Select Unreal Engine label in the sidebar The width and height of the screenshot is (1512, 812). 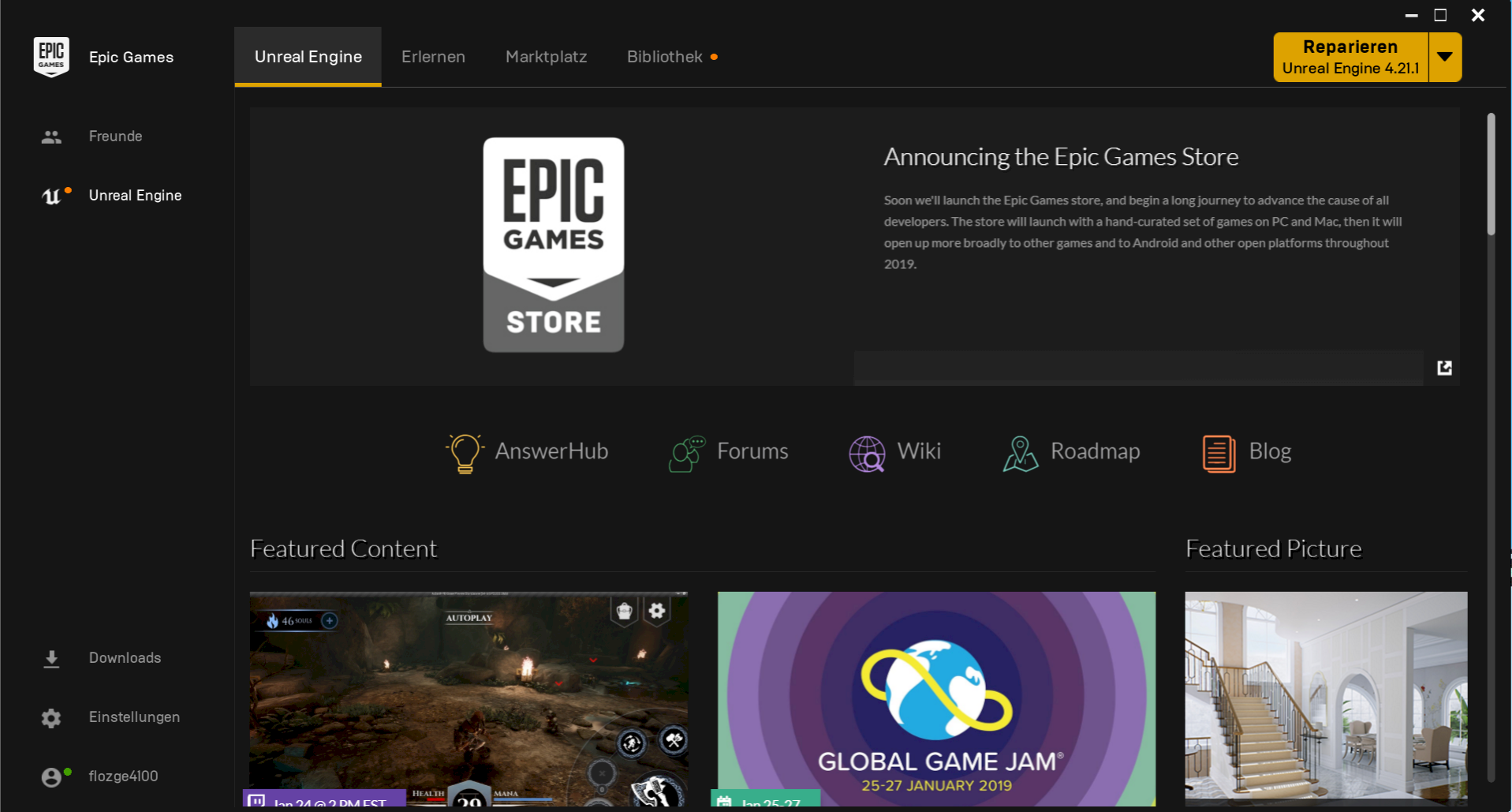pyautogui.click(x=135, y=196)
